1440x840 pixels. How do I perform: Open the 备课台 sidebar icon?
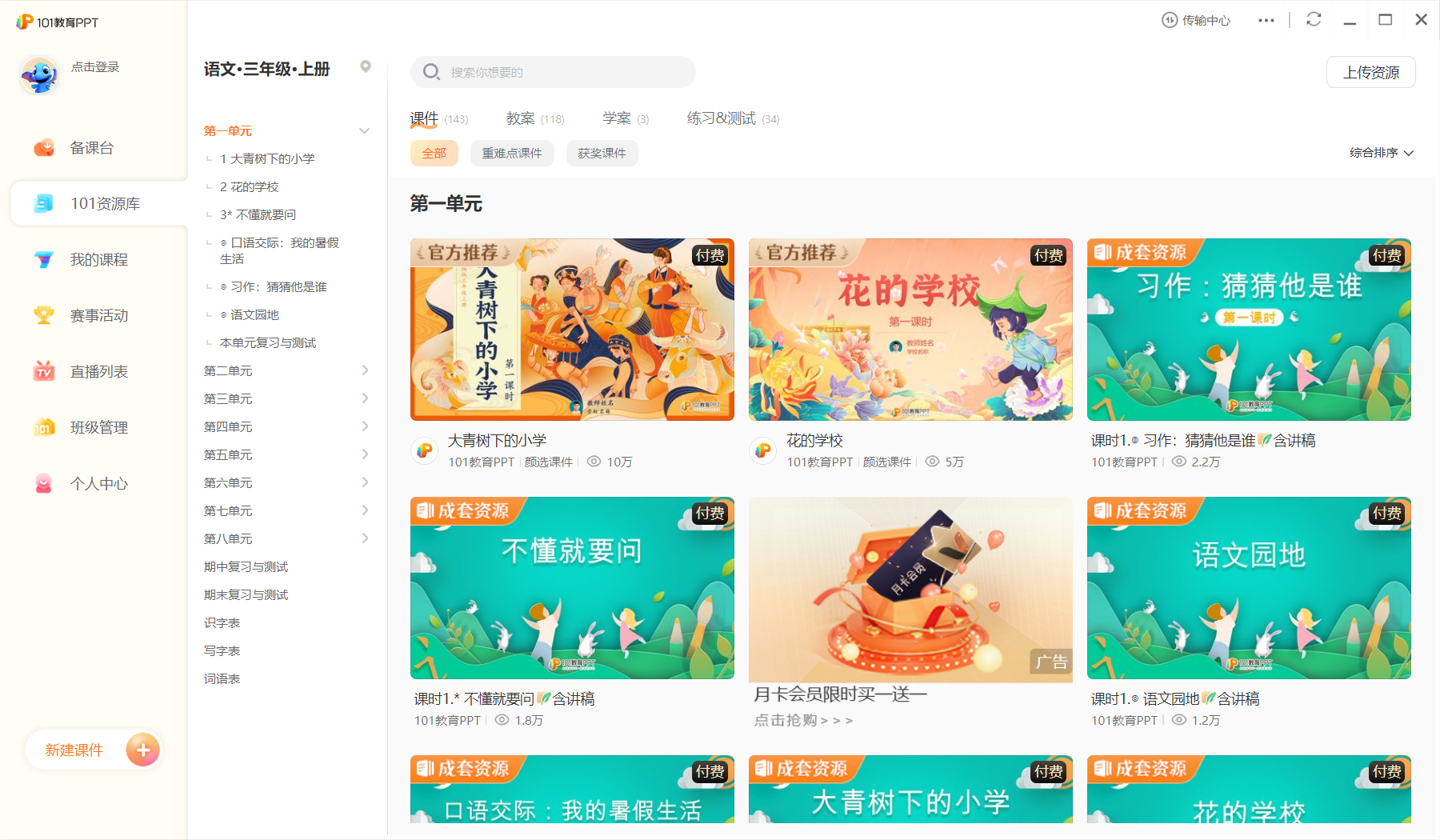(44, 148)
